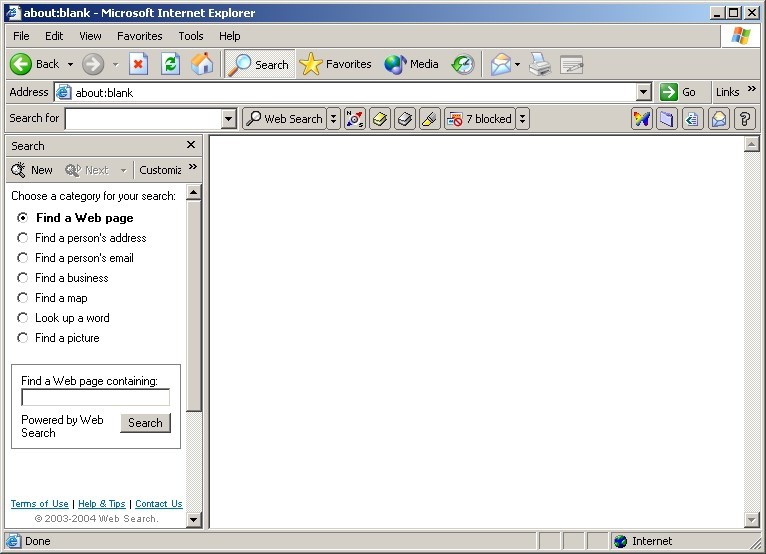
Task: Click the Search button in the search form
Action: point(145,423)
